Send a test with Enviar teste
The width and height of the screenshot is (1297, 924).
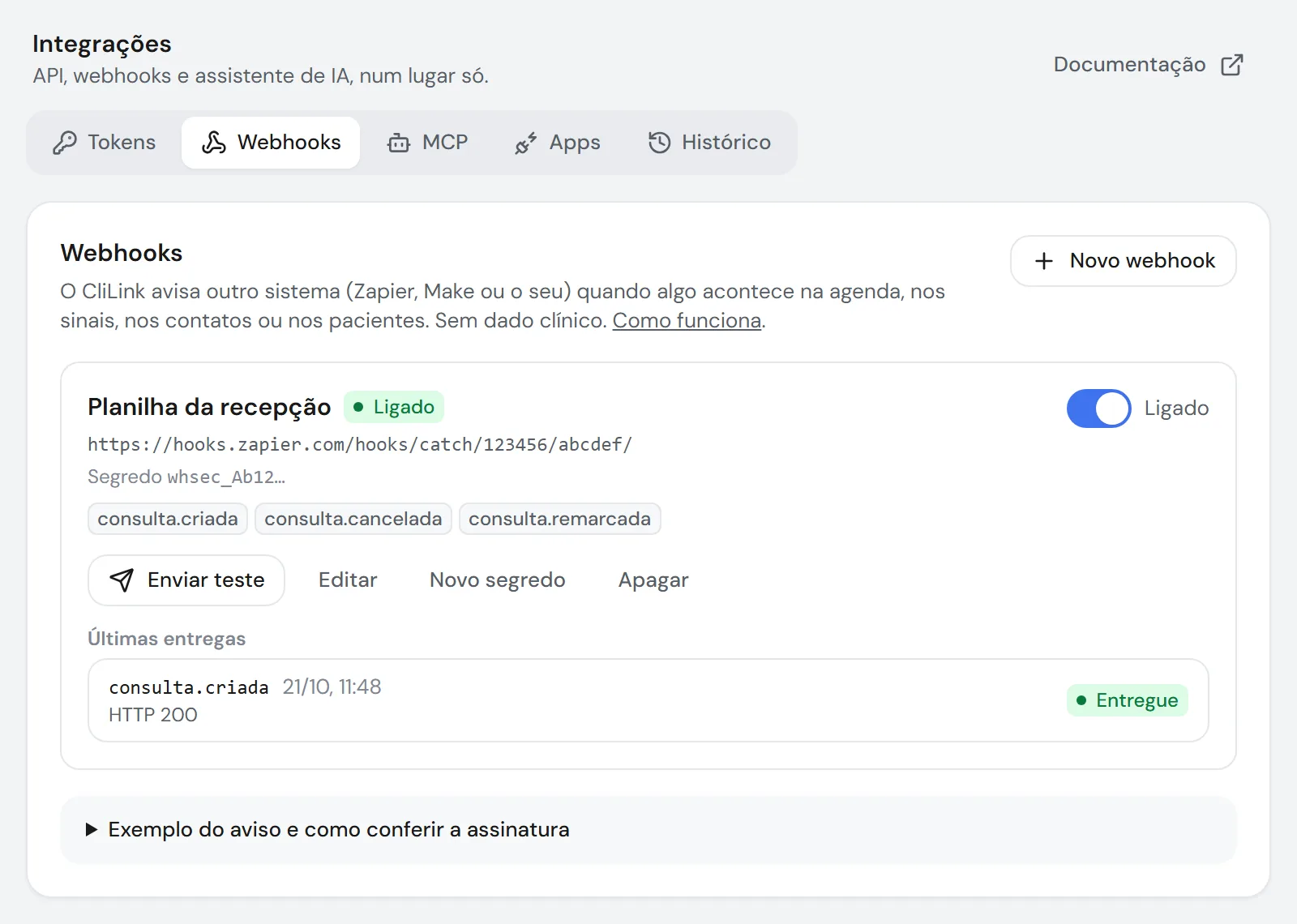tap(186, 580)
